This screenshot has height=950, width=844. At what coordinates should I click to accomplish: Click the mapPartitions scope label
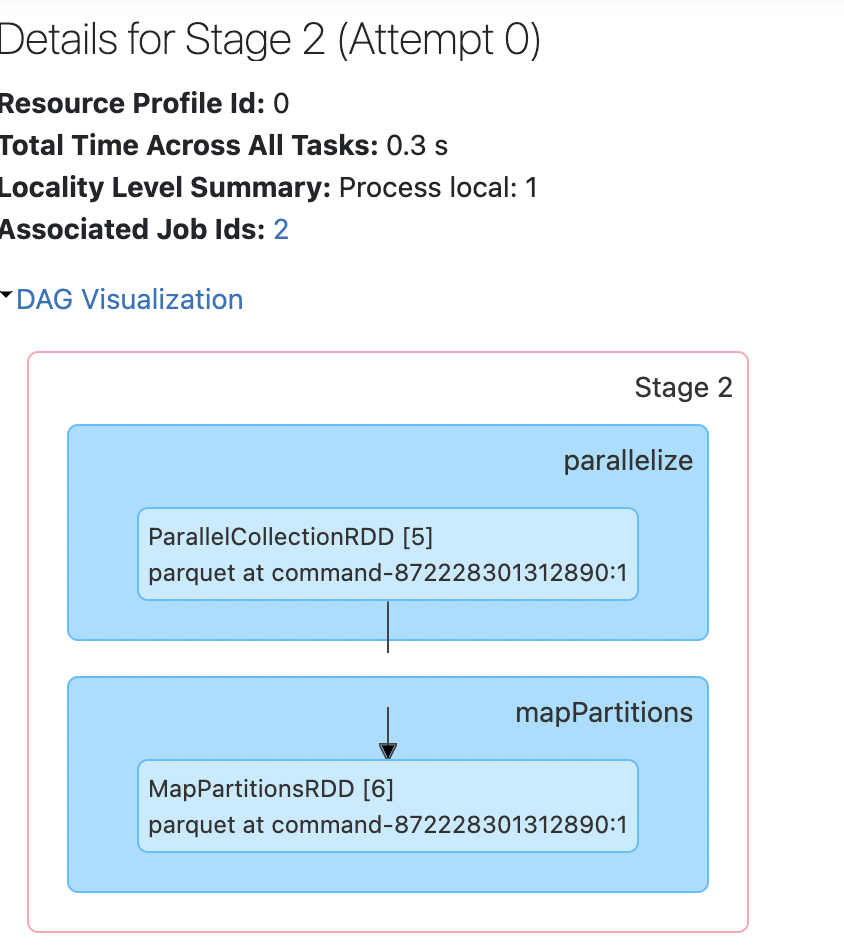tap(603, 712)
